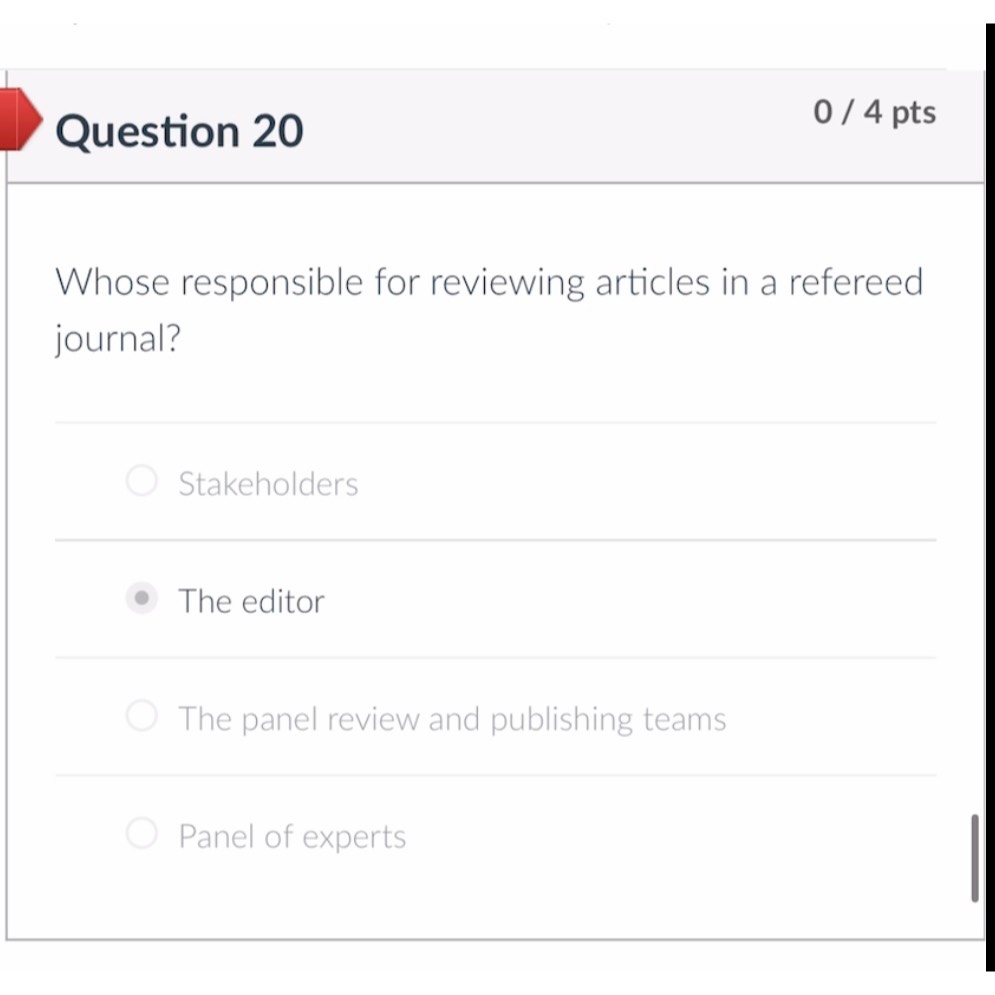Click the filled radio circle next to The editor

[142, 599]
